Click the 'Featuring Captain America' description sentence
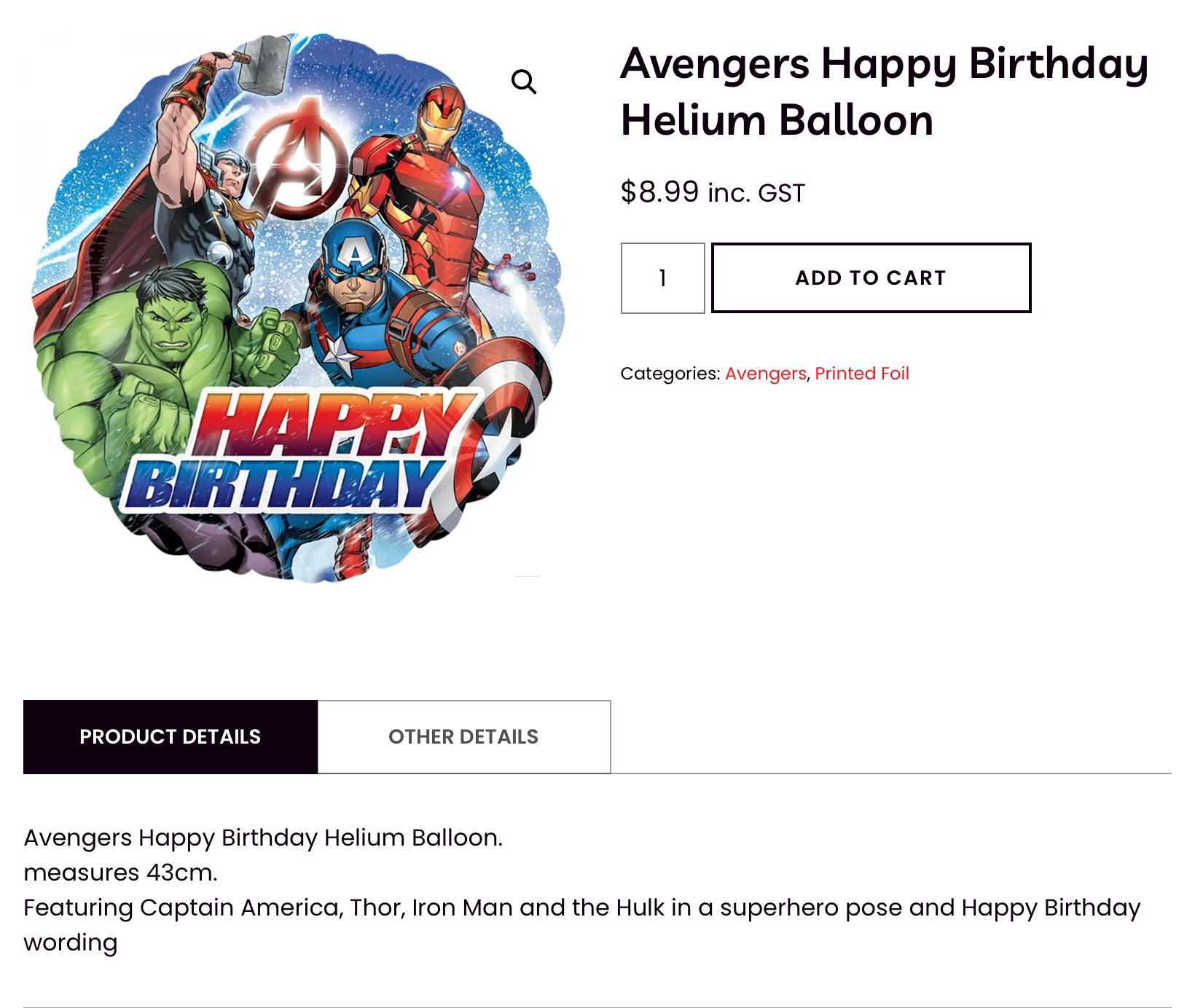 (x=581, y=908)
